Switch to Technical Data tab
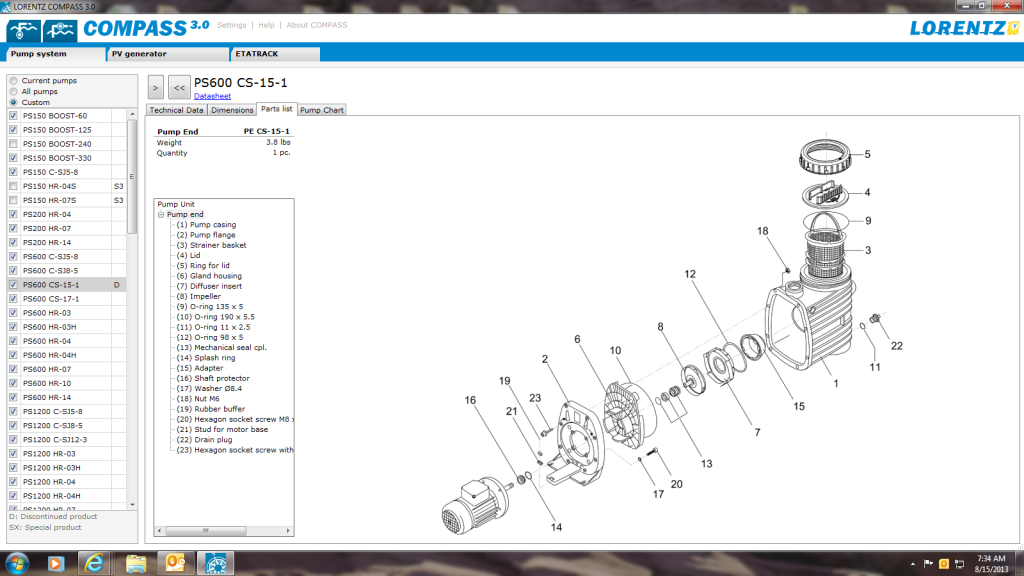This screenshot has height=576, width=1024. (x=176, y=110)
